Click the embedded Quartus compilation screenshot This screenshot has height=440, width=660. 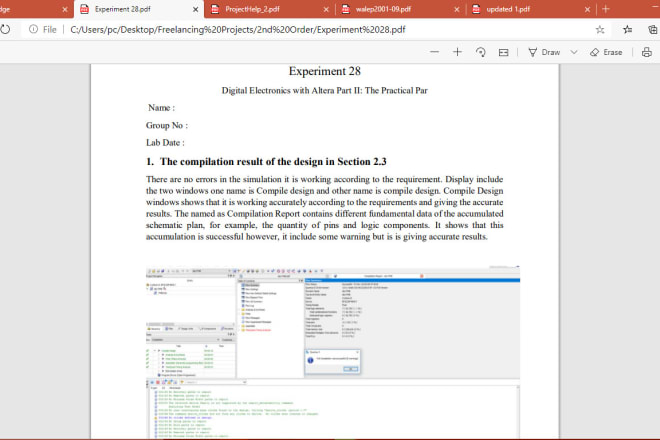(x=333, y=352)
